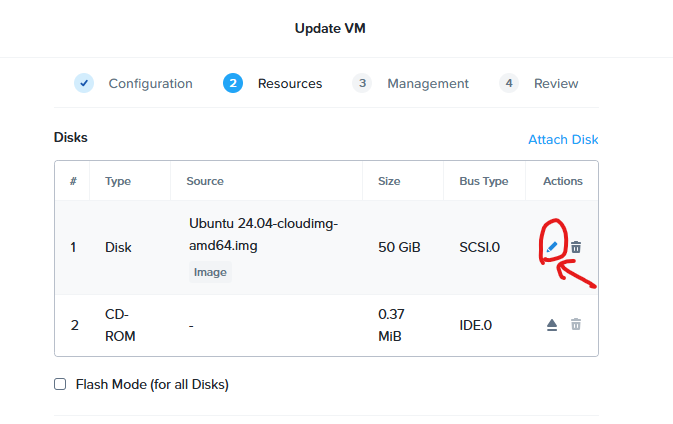Click the step 2 Resources circle

[x=233, y=83]
